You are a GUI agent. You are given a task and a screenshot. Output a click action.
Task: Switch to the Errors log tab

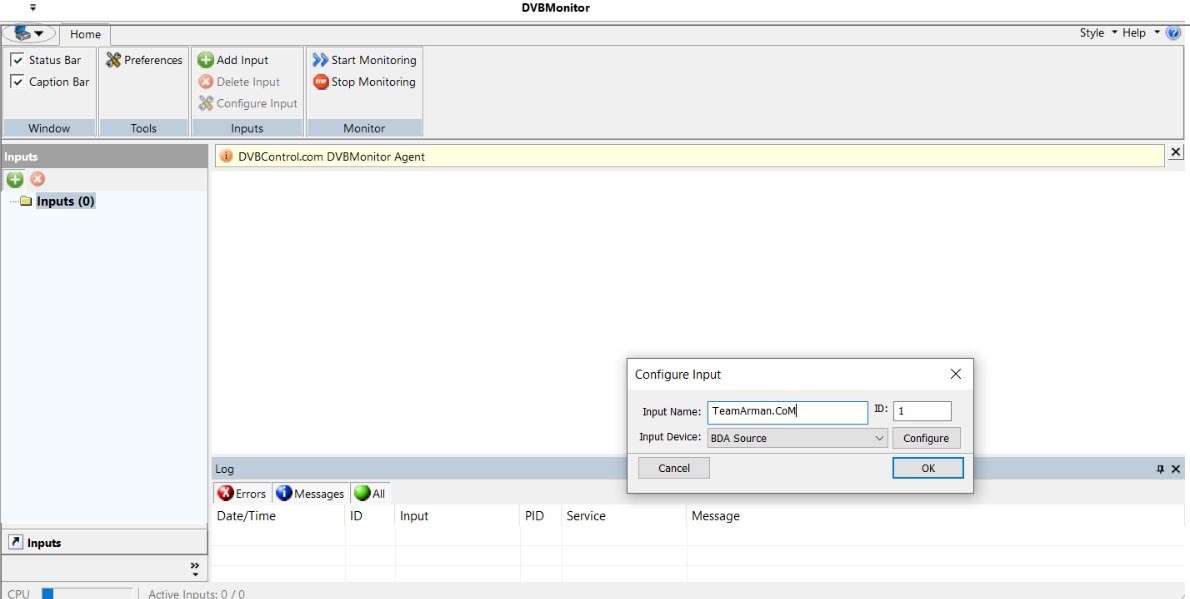pyautogui.click(x=242, y=493)
